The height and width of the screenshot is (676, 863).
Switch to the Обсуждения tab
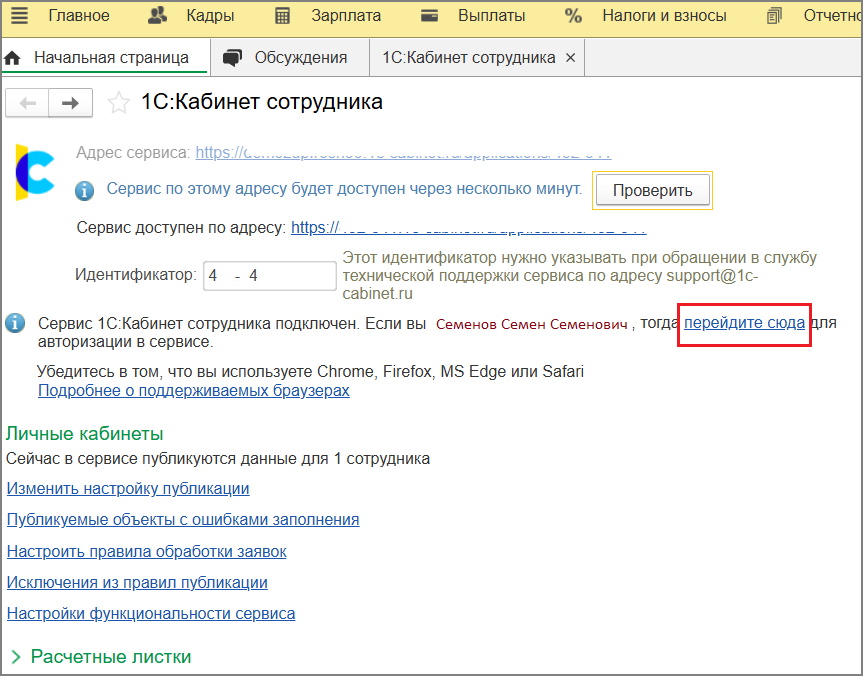point(301,57)
